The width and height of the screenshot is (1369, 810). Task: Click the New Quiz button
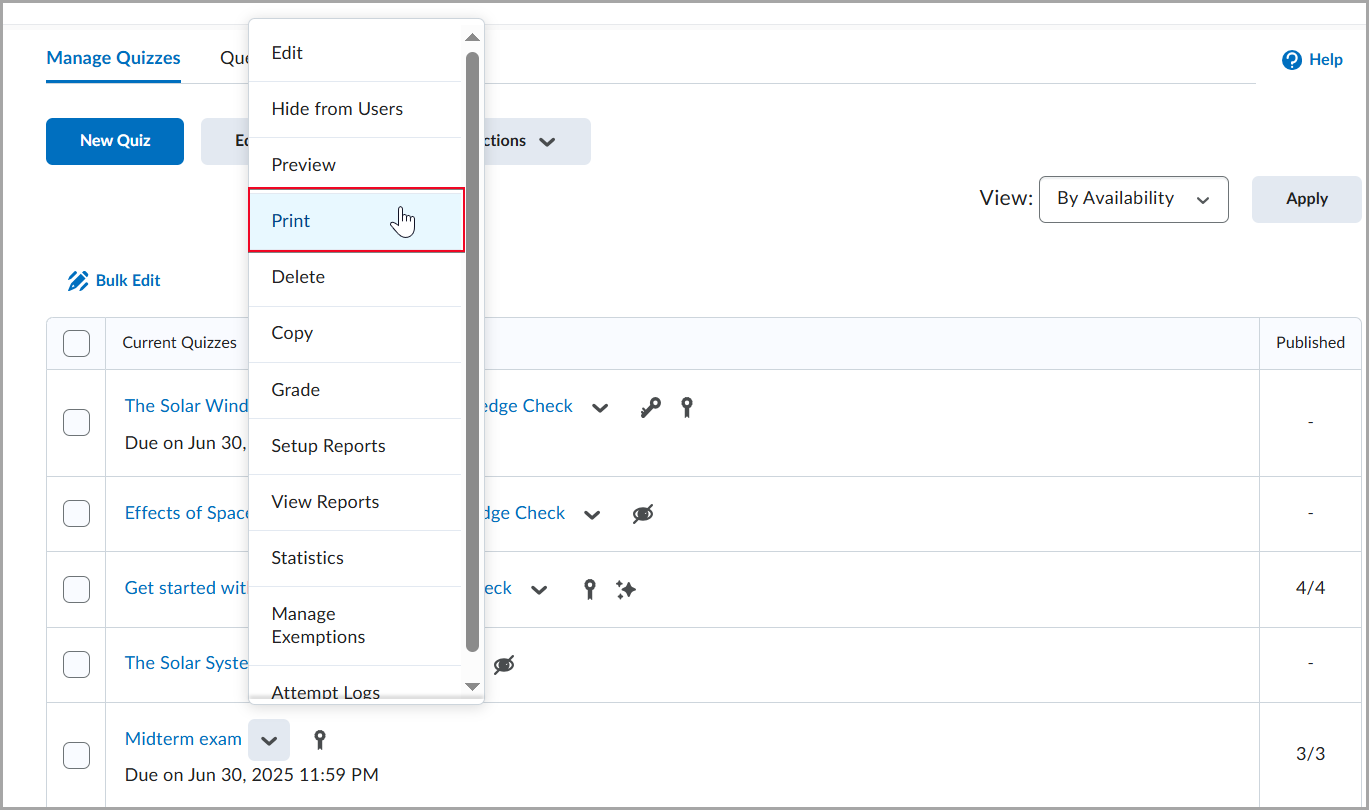click(114, 141)
